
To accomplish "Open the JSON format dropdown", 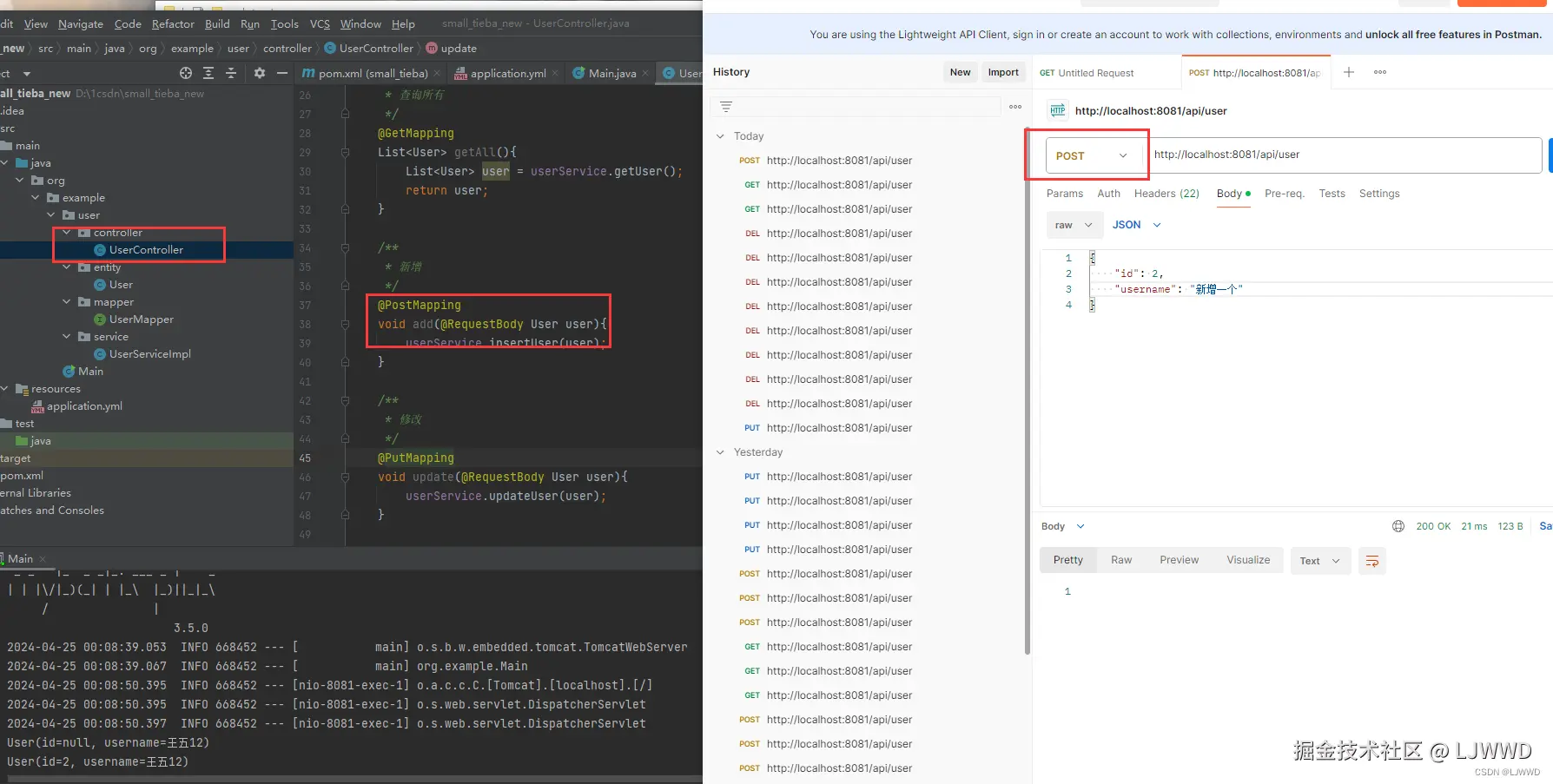I will point(1136,225).
